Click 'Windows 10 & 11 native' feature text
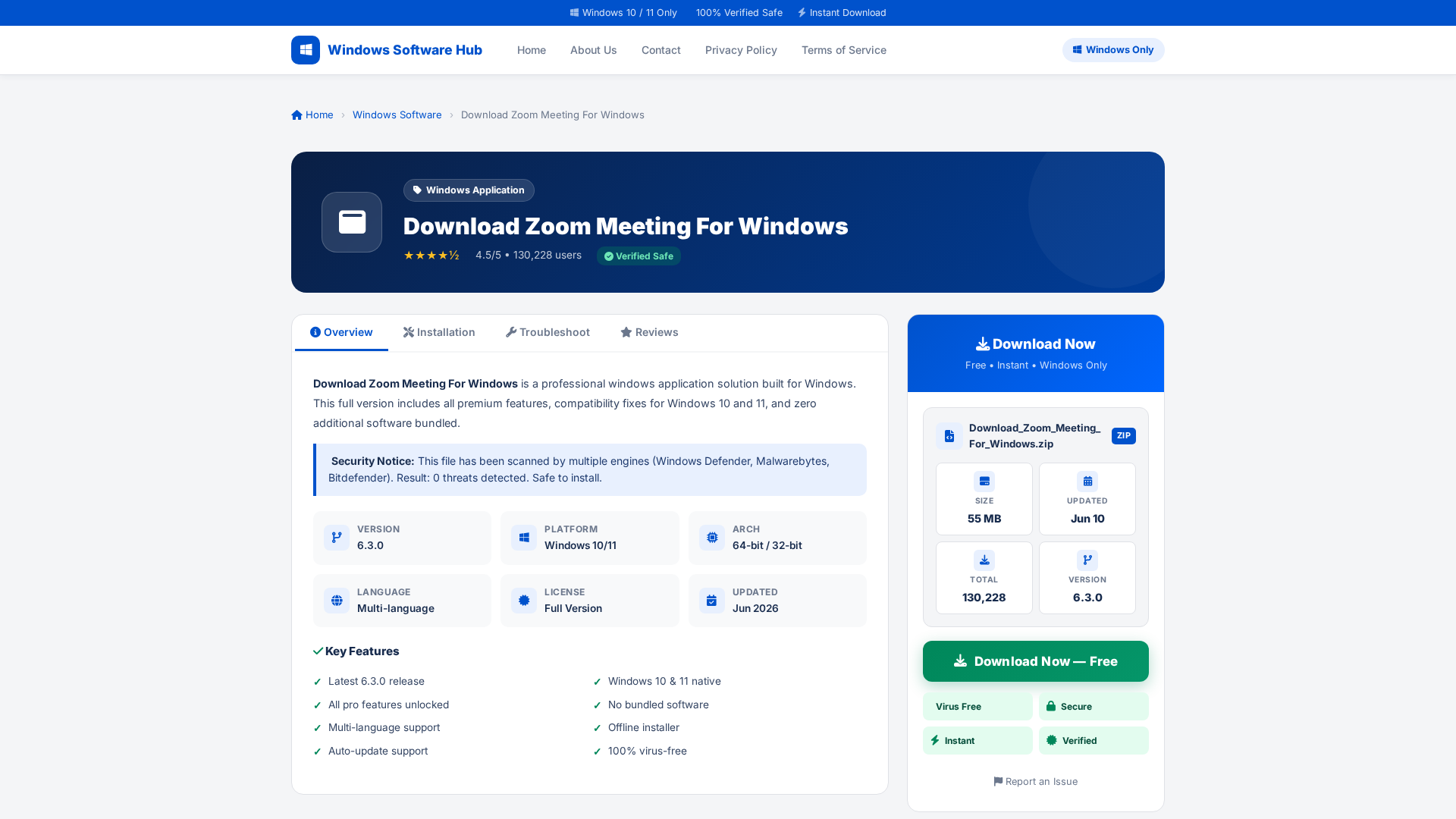Image resolution: width=1456 pixels, height=819 pixels. pos(664,682)
